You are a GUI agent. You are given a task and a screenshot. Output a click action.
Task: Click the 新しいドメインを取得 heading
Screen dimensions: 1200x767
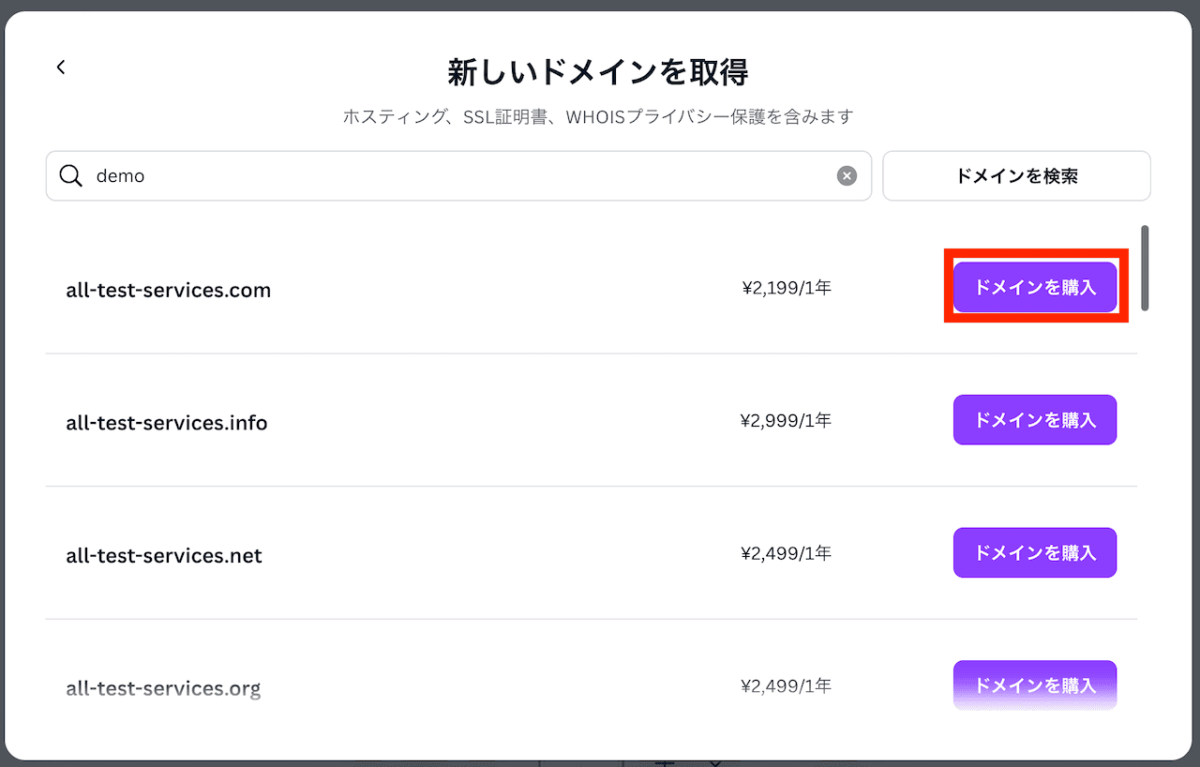pyautogui.click(x=598, y=72)
